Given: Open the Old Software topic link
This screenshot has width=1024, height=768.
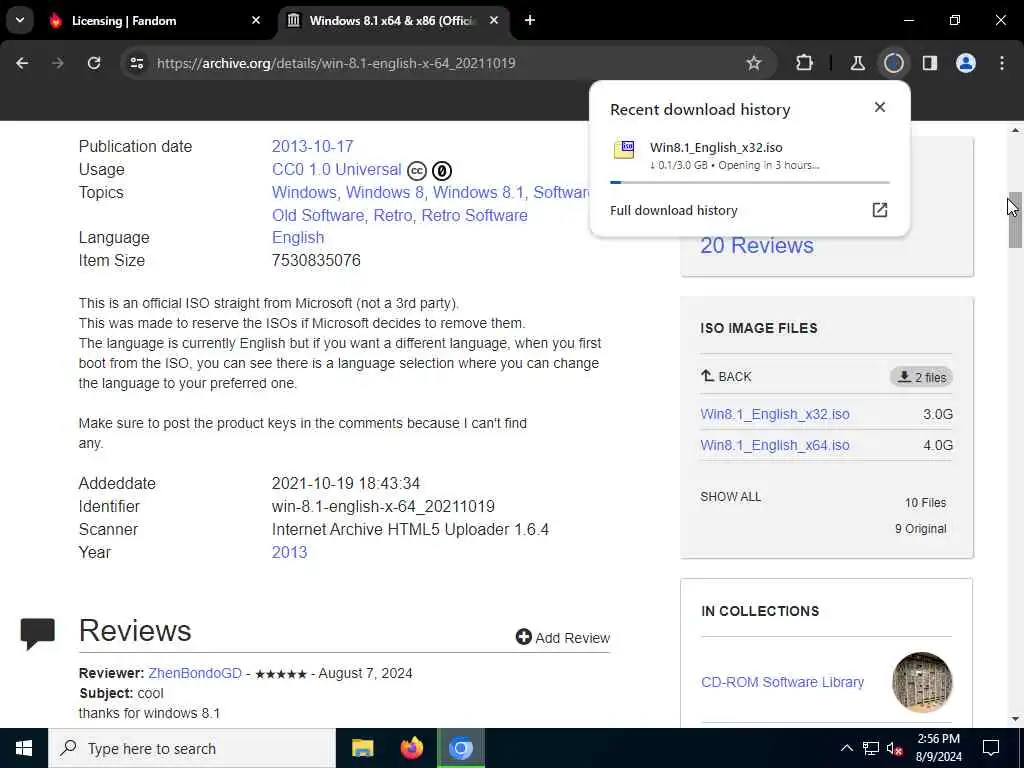Looking at the screenshot, I should coord(318,215).
